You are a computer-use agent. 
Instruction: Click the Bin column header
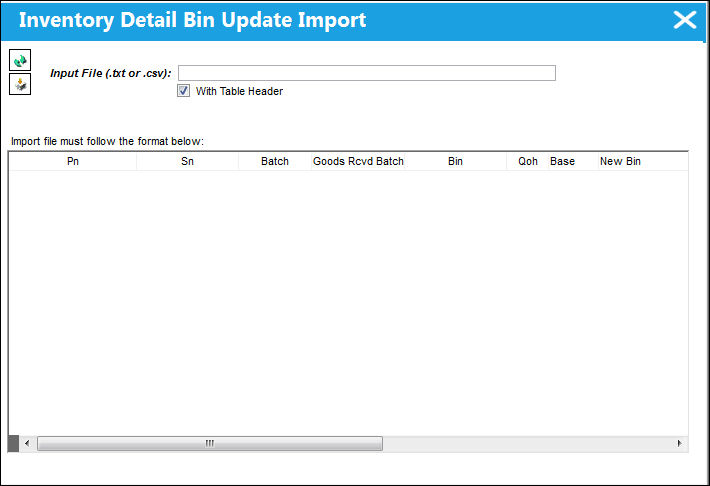[x=456, y=161]
